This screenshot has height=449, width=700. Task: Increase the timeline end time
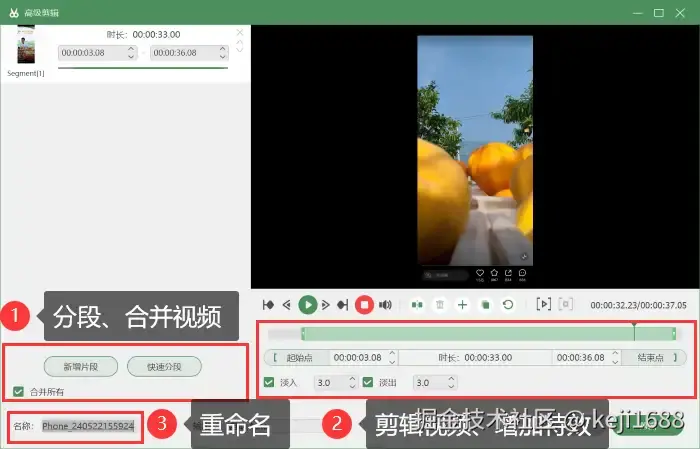pyautogui.click(x=615, y=353)
